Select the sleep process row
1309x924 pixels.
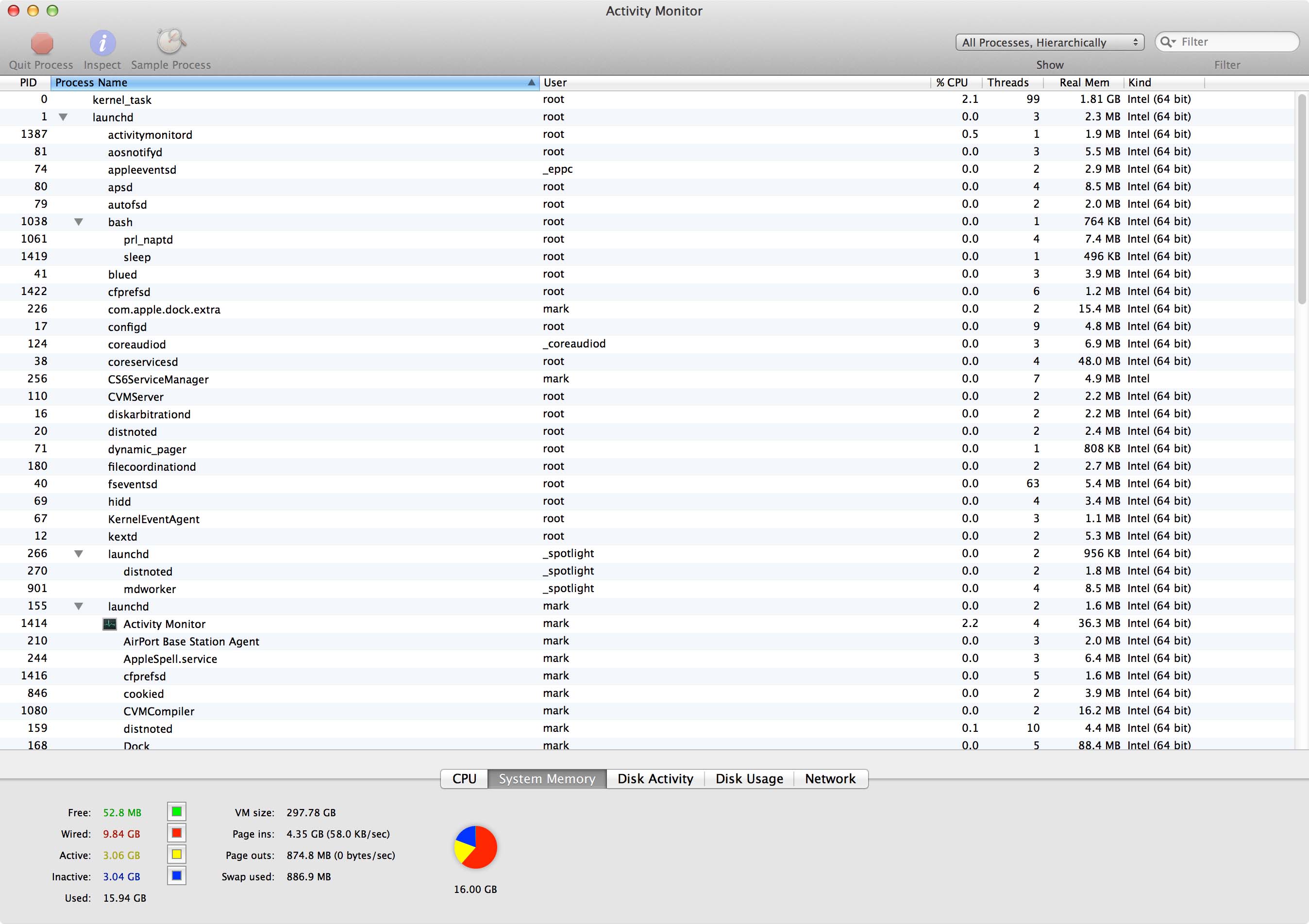click(647, 257)
